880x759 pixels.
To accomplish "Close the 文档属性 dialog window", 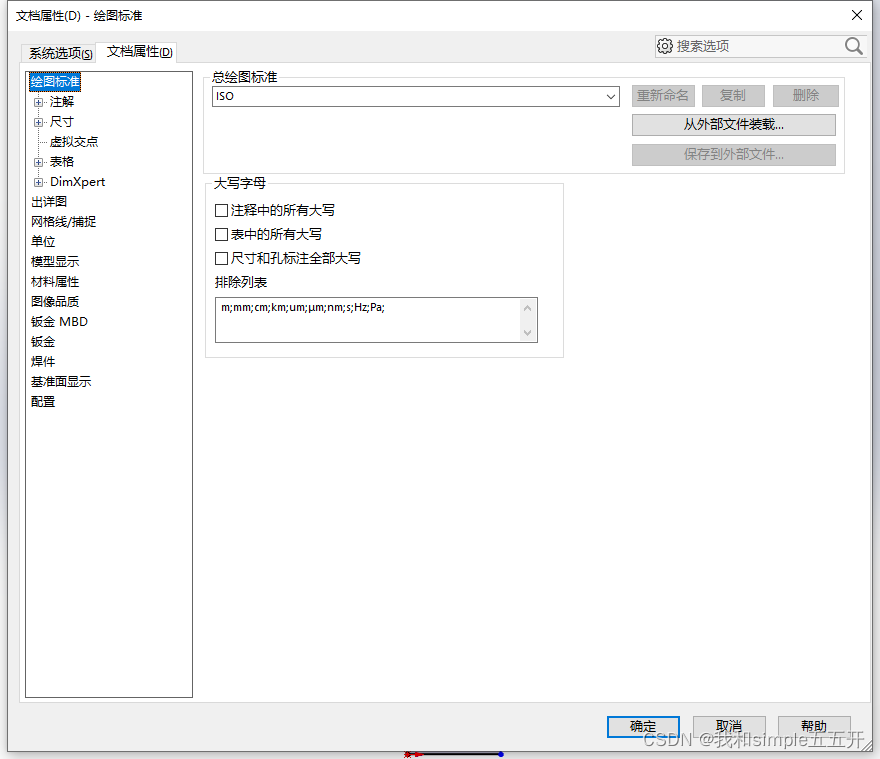I will (x=856, y=15).
